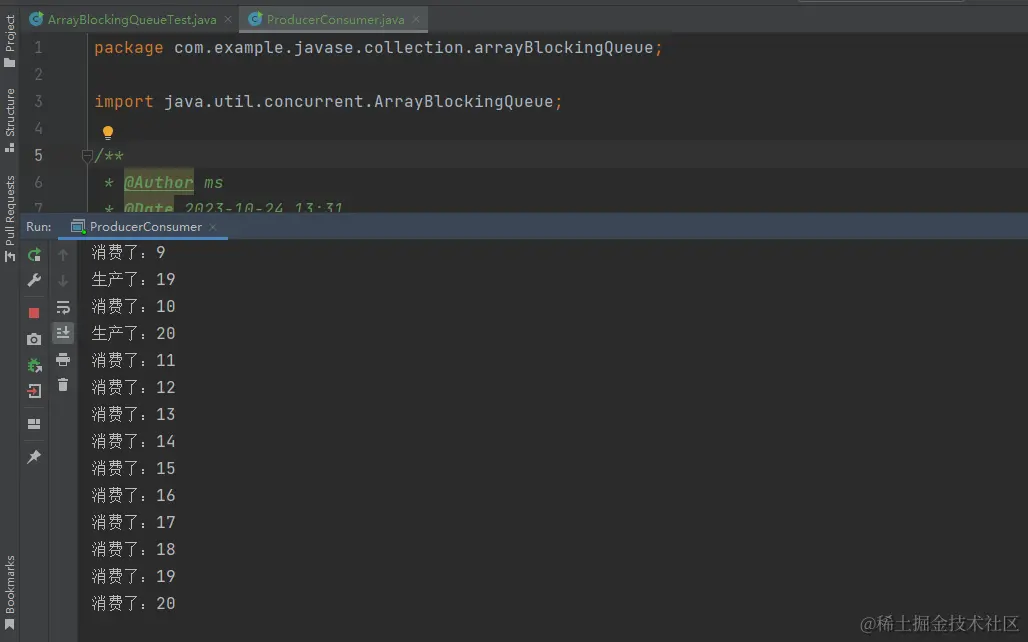Click console line '消费了: 13'
This screenshot has height=642, width=1028.
pyautogui.click(x=133, y=414)
